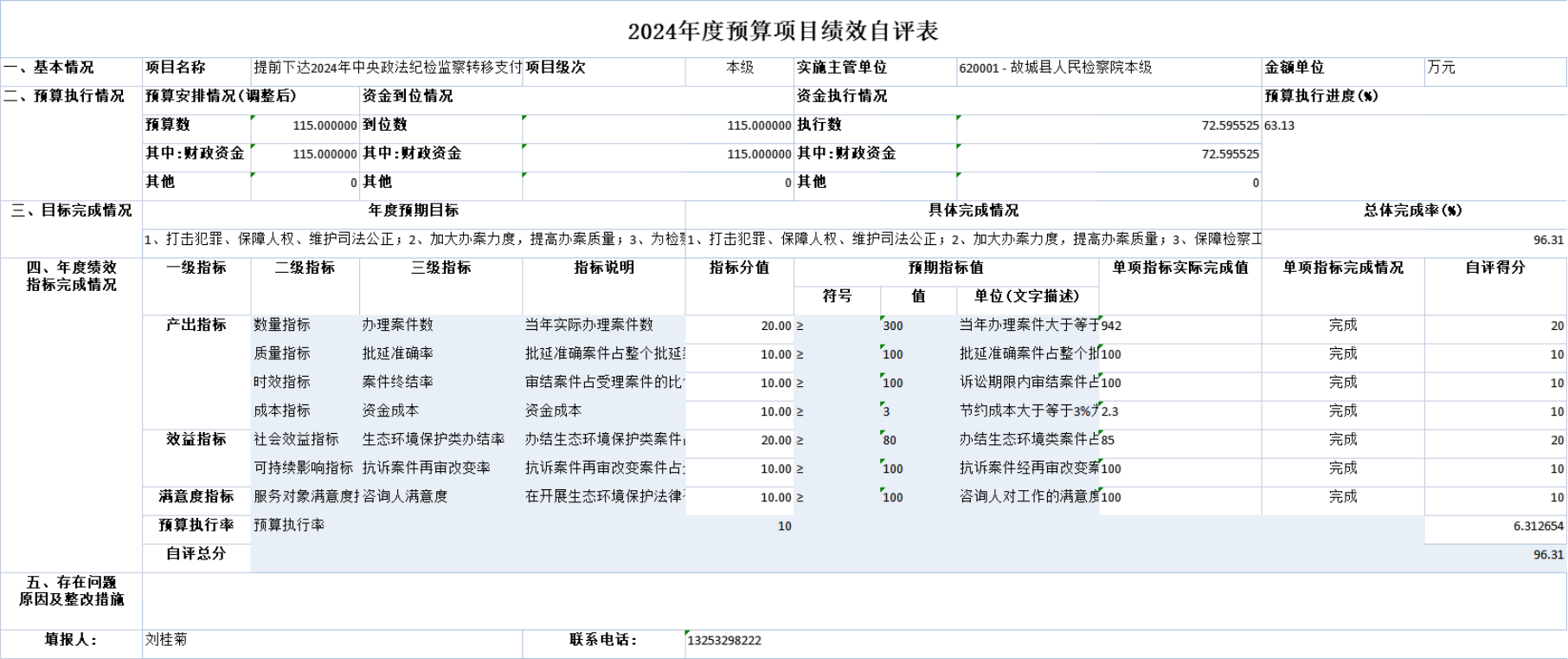Screen dimensions: 1568x659
Task: Click the project name cell starting with 提前下达2024年
Action: [x=387, y=68]
